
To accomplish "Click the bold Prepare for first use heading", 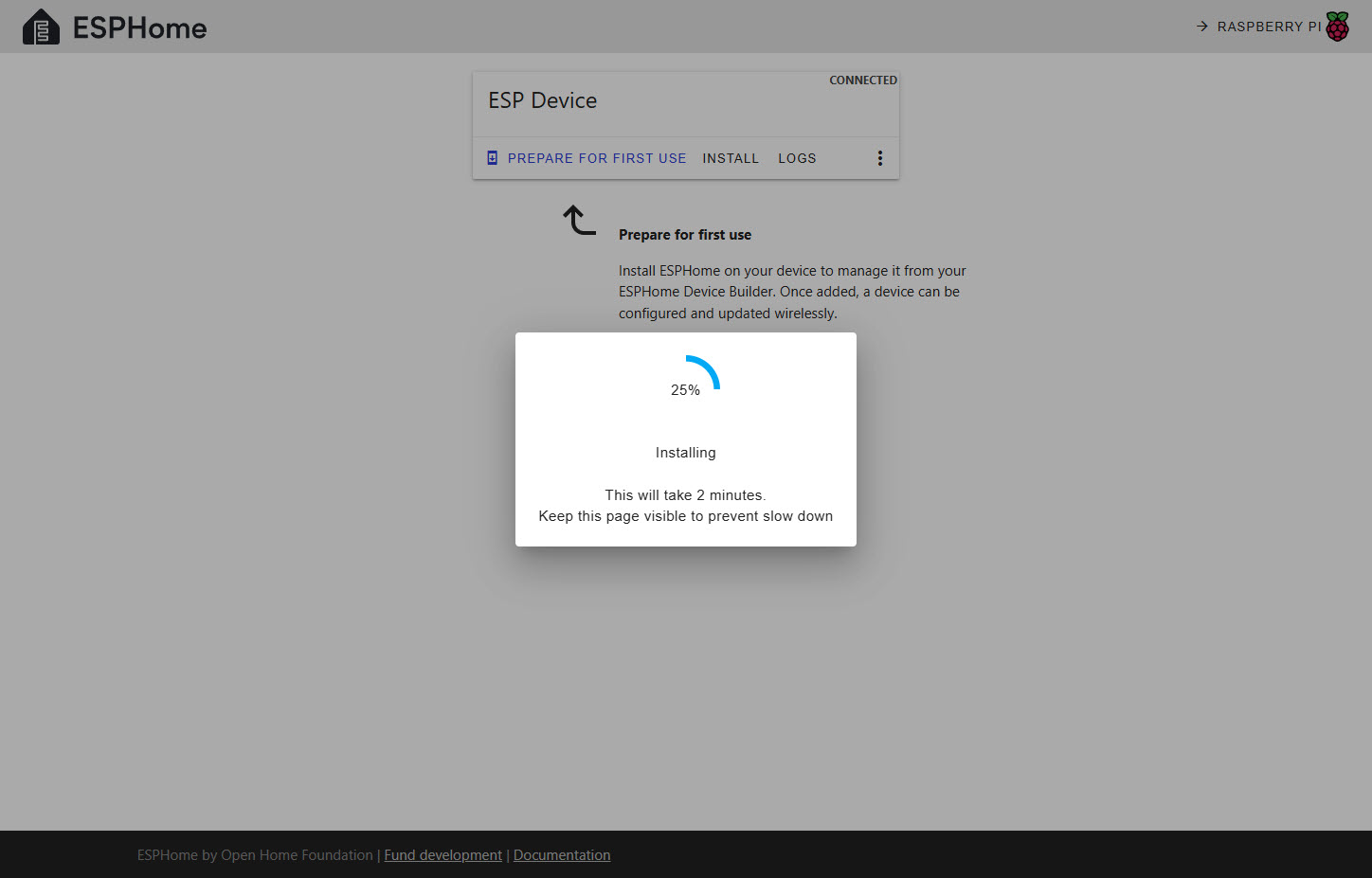I will (684, 235).
